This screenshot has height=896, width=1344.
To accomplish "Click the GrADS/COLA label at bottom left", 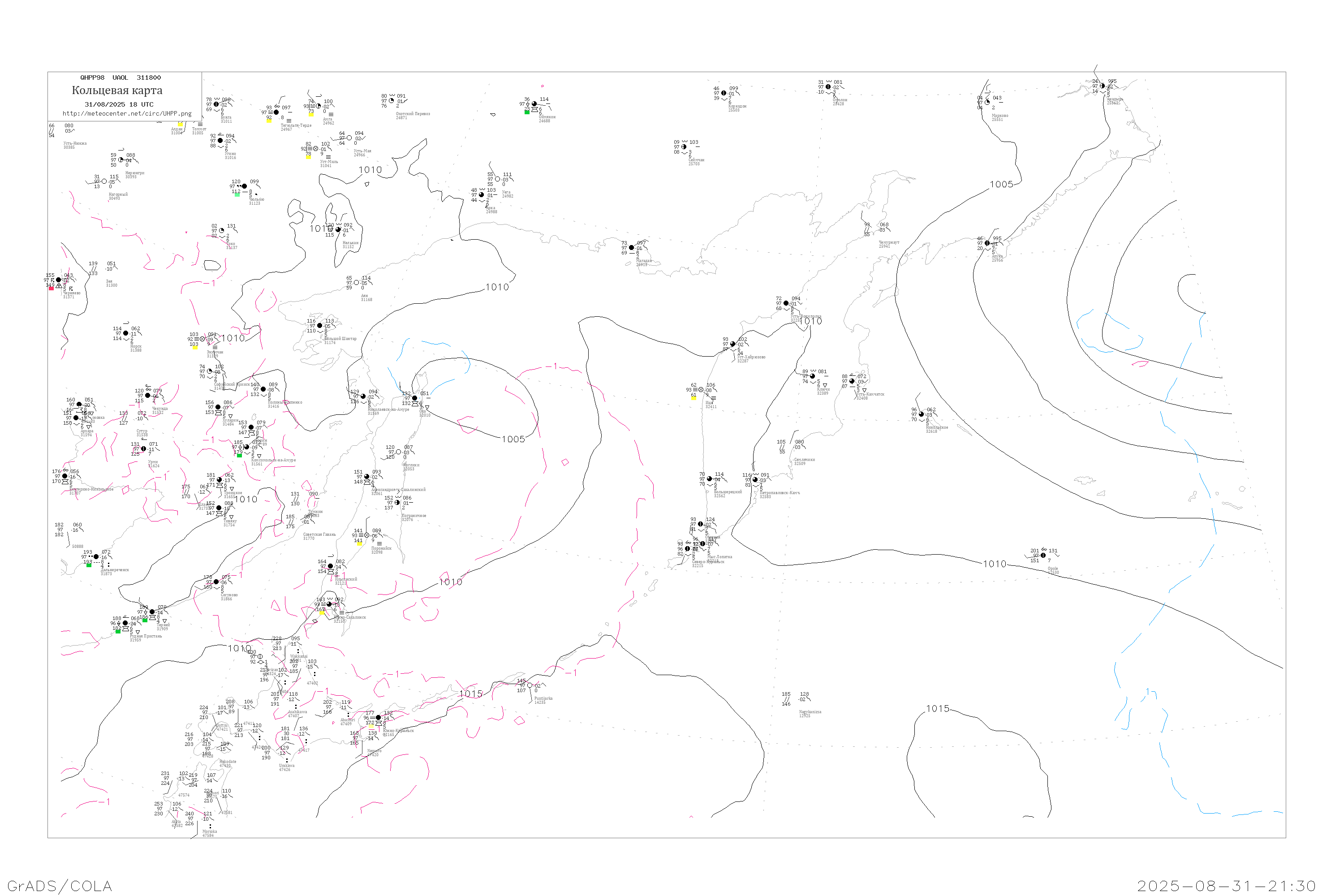I will click(x=60, y=886).
